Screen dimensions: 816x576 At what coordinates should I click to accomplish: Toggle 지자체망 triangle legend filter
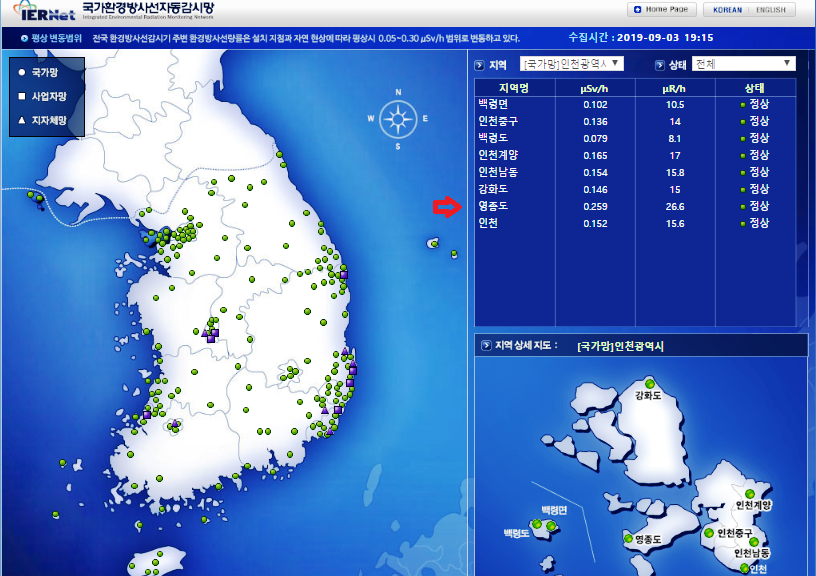pos(22,121)
